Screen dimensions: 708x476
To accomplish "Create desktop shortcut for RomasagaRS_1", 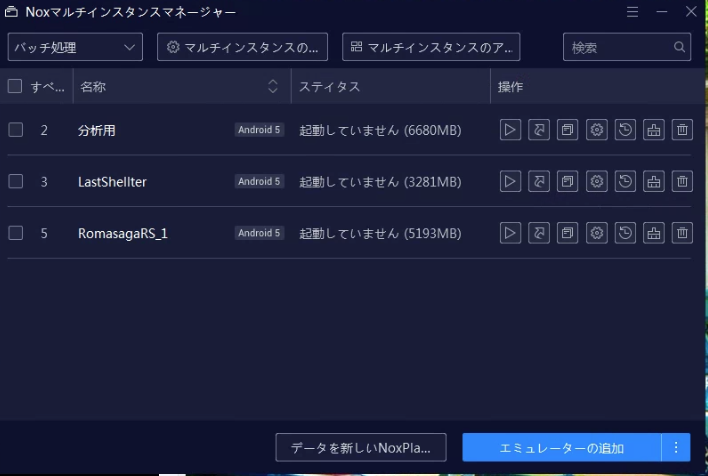I will click(x=539, y=233).
